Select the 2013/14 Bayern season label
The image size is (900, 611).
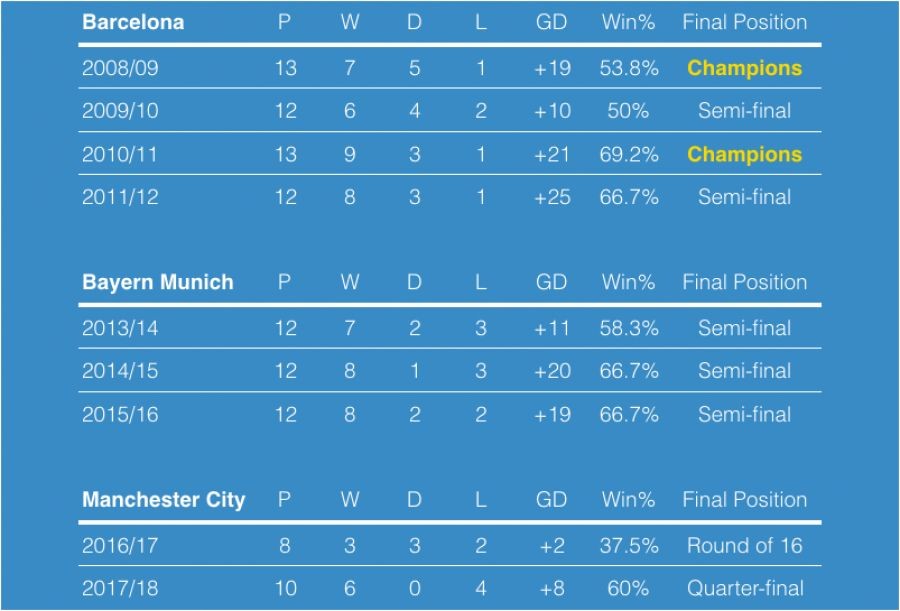(119, 328)
